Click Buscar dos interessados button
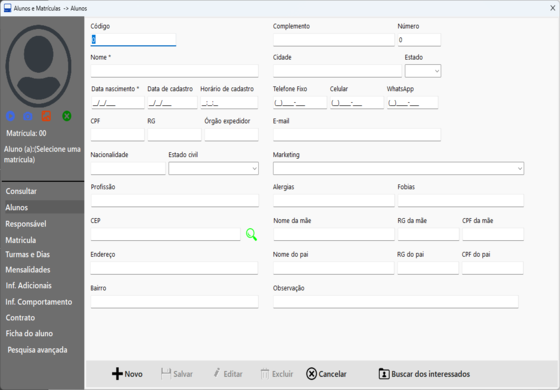The width and height of the screenshot is (560, 390). [424, 374]
